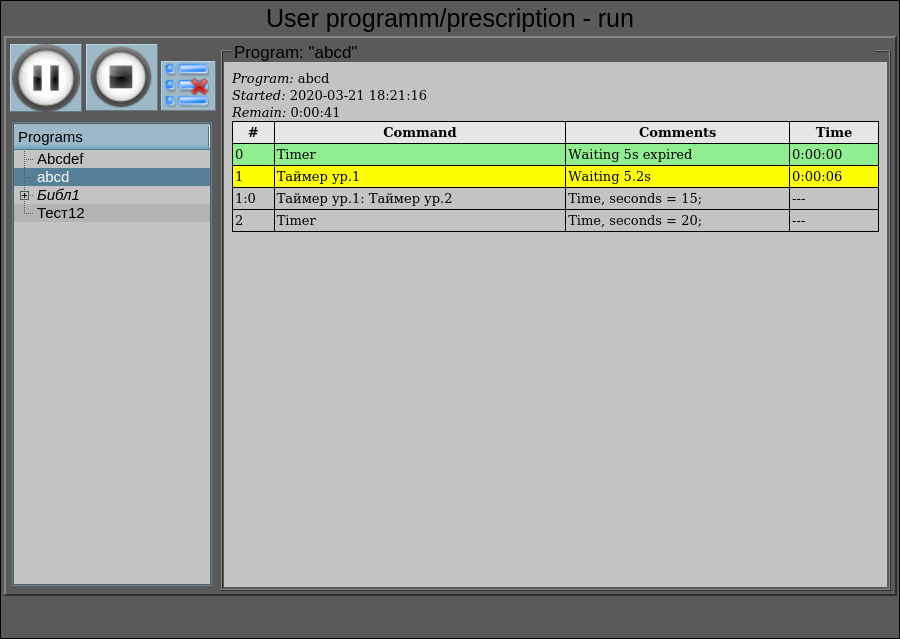
Task: Expand the Библ1 tree node
Action: coord(25,195)
